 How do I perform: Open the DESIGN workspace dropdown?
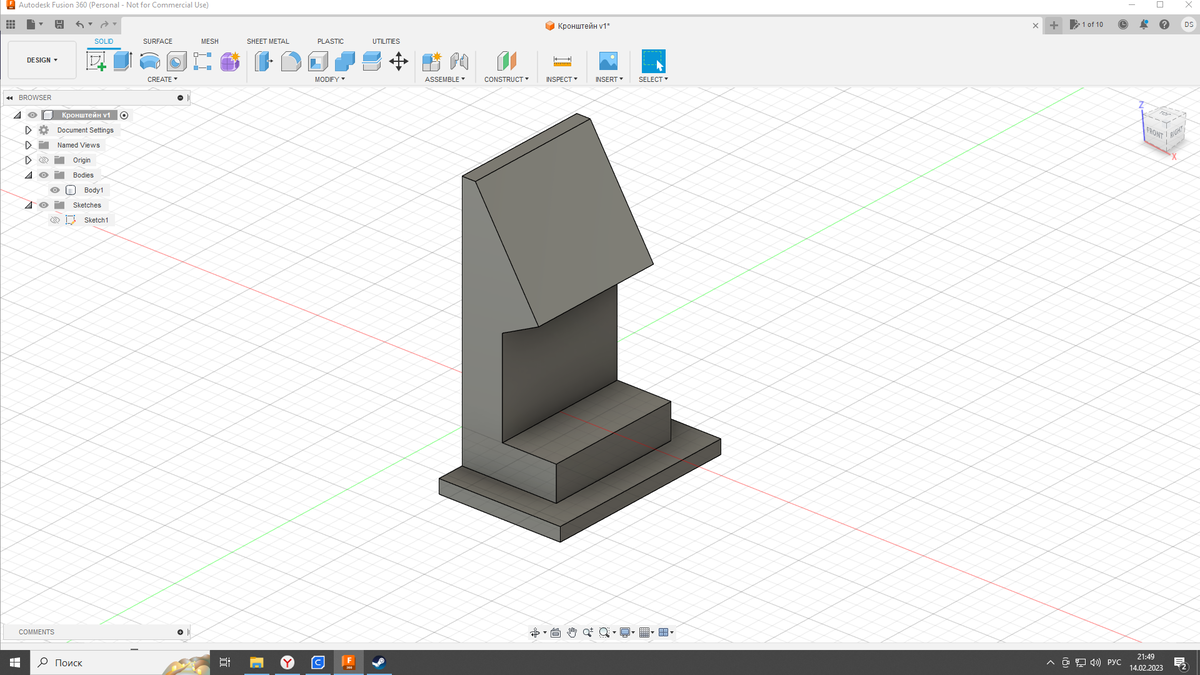pos(42,60)
